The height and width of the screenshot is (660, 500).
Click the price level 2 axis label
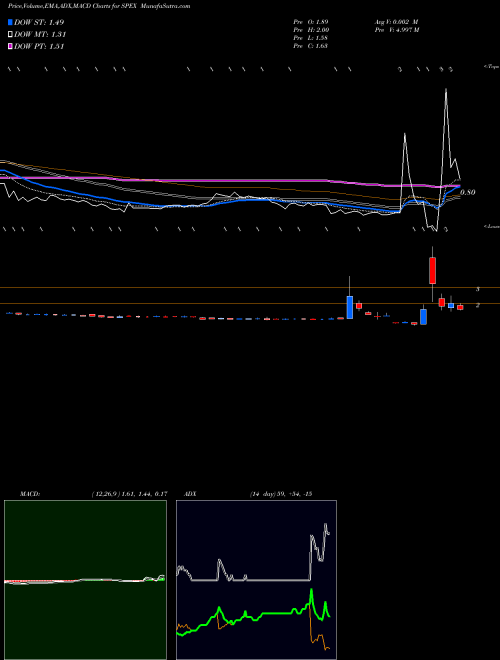click(478, 305)
